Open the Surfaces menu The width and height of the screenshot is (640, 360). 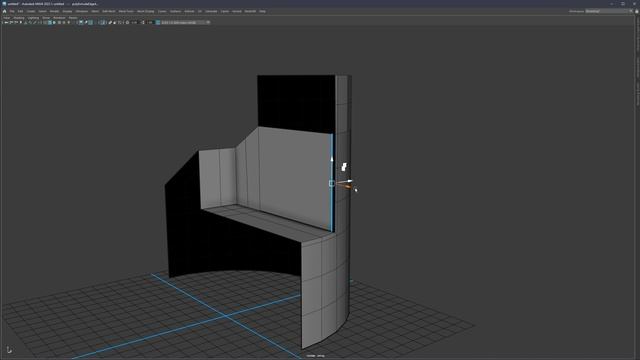176,11
